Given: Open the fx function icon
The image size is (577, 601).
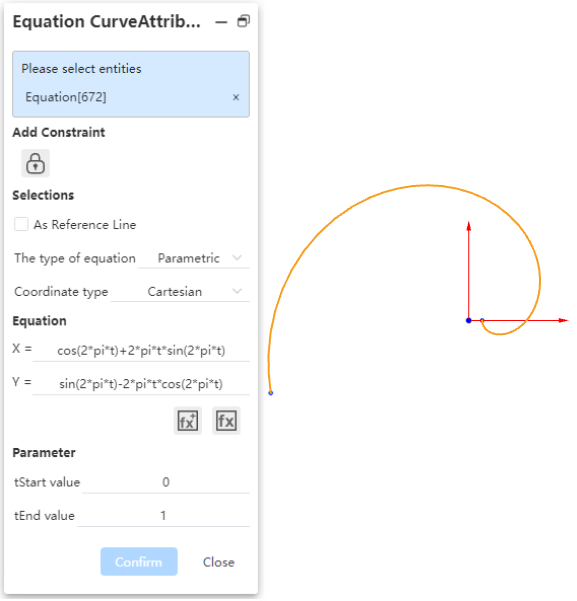Looking at the screenshot, I should pos(226,421).
